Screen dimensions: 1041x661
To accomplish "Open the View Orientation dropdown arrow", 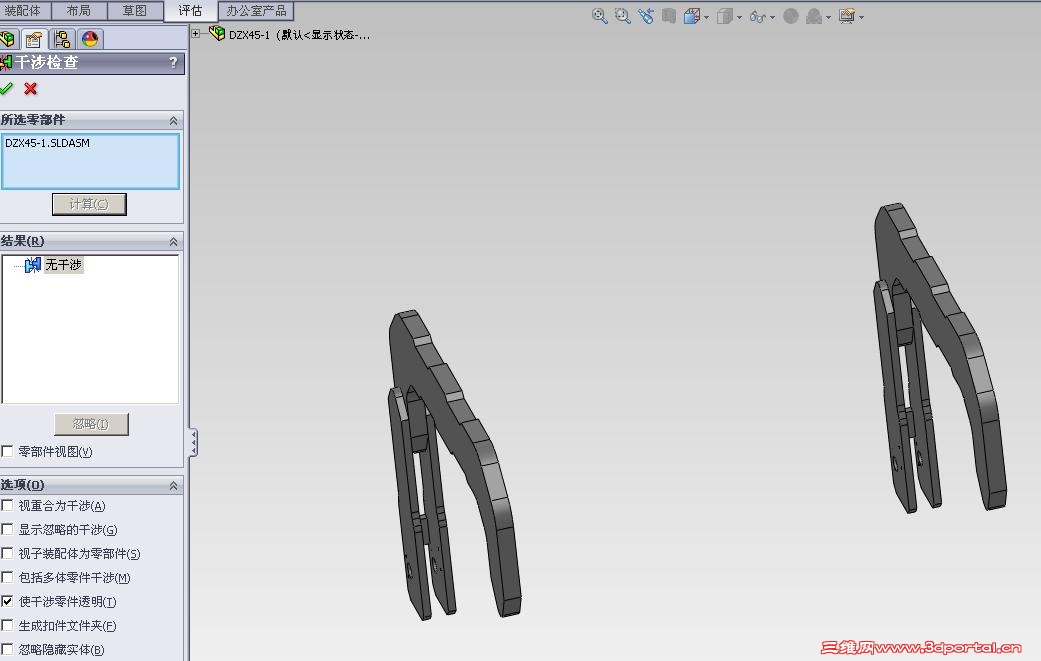I will tap(706, 18).
